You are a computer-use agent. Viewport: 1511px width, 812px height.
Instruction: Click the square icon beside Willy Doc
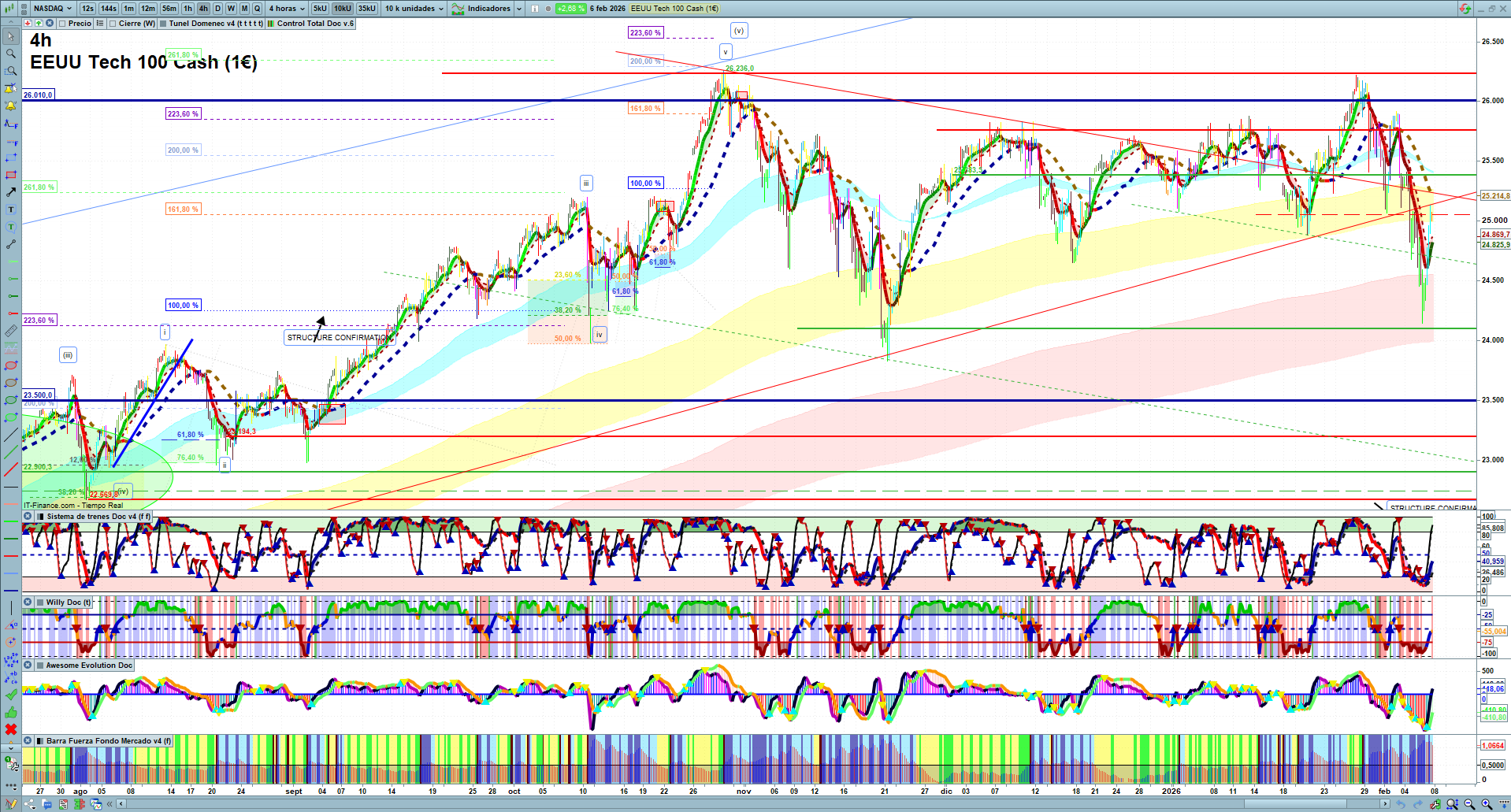click(x=39, y=603)
